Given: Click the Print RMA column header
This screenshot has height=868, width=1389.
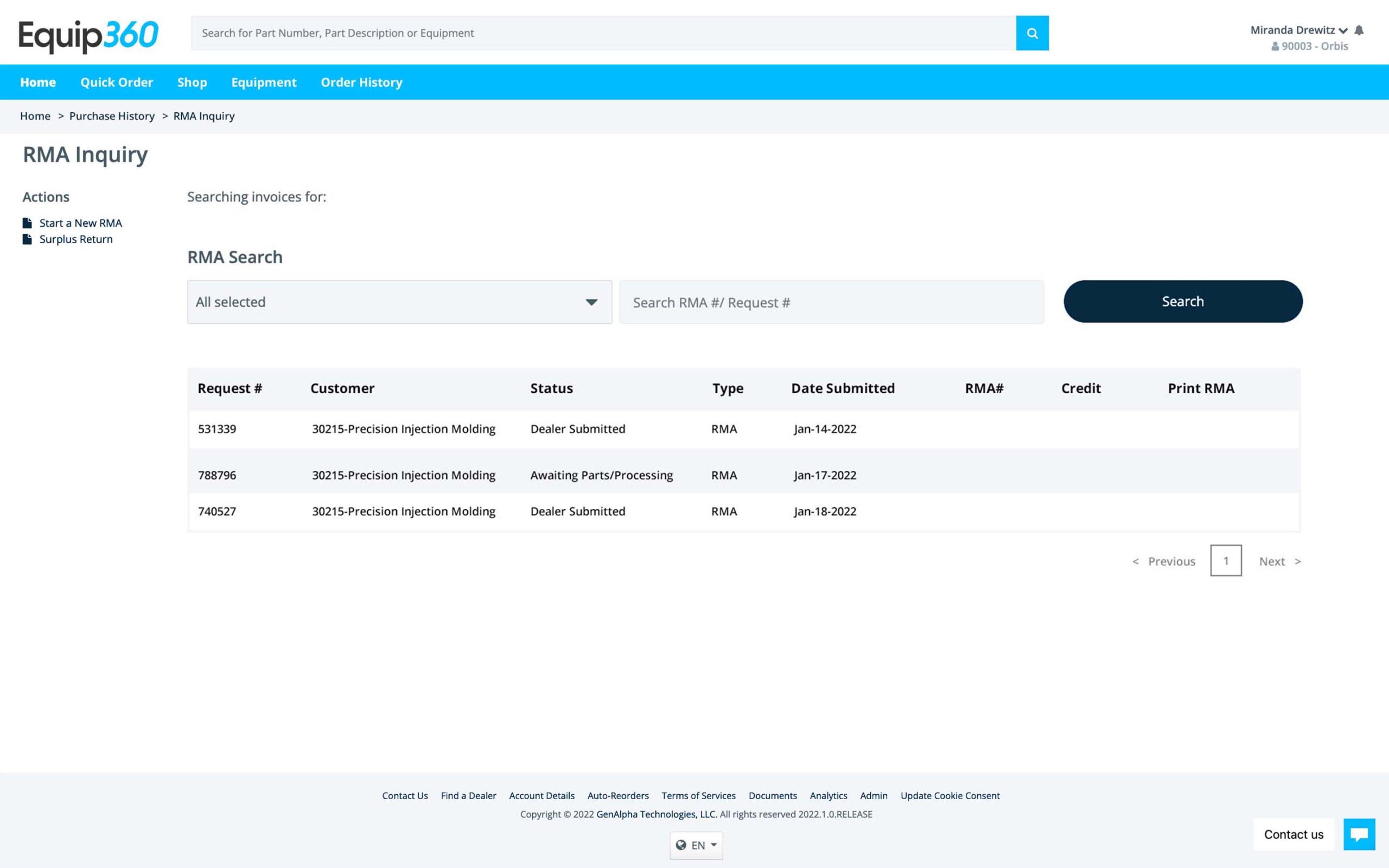Looking at the screenshot, I should 1201,388.
